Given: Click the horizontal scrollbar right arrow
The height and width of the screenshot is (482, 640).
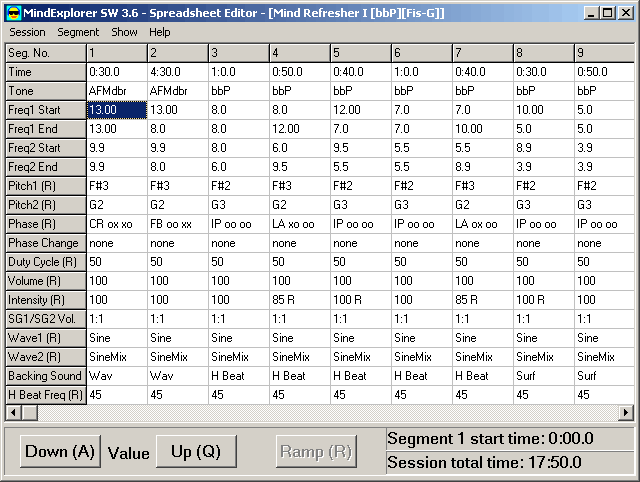Looking at the screenshot, I should [626, 413].
